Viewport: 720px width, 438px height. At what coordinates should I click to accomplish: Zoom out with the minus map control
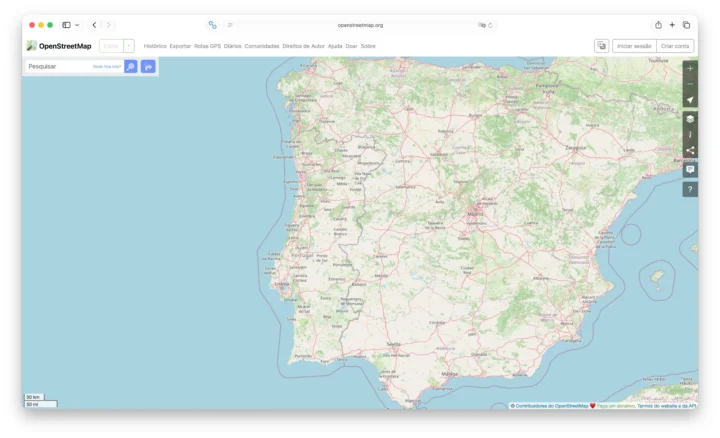tap(690, 84)
